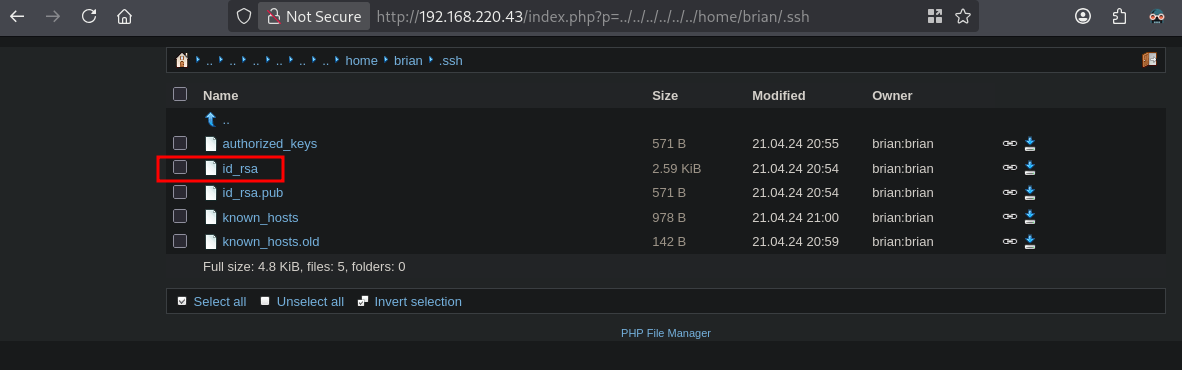Download the id_rsa file
Image resolution: width=1182 pixels, height=370 pixels.
(1030, 168)
